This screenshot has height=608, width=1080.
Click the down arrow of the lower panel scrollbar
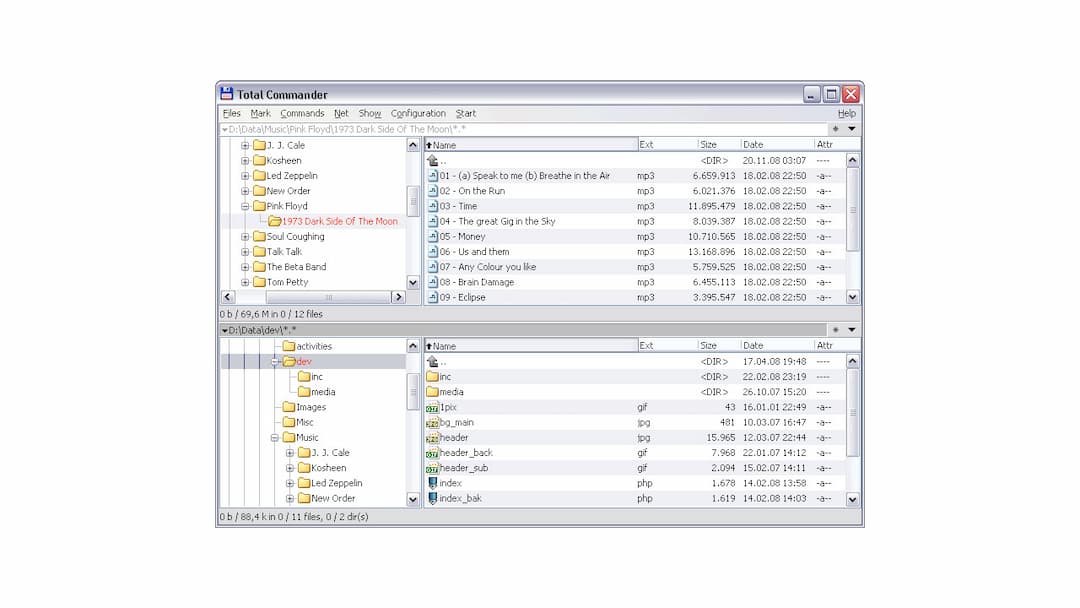tap(852, 499)
